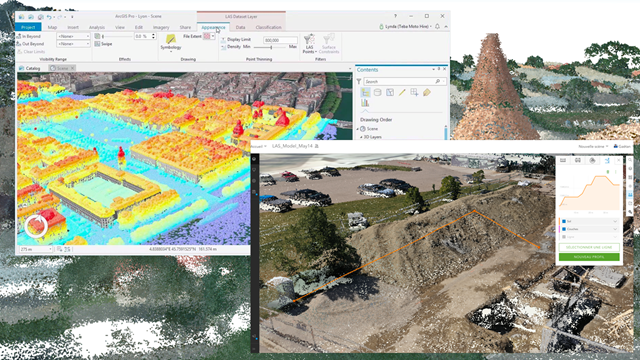Image resolution: width=640 pixels, height=360 pixels.
Task: Click the Swipe tool
Action: [103, 44]
